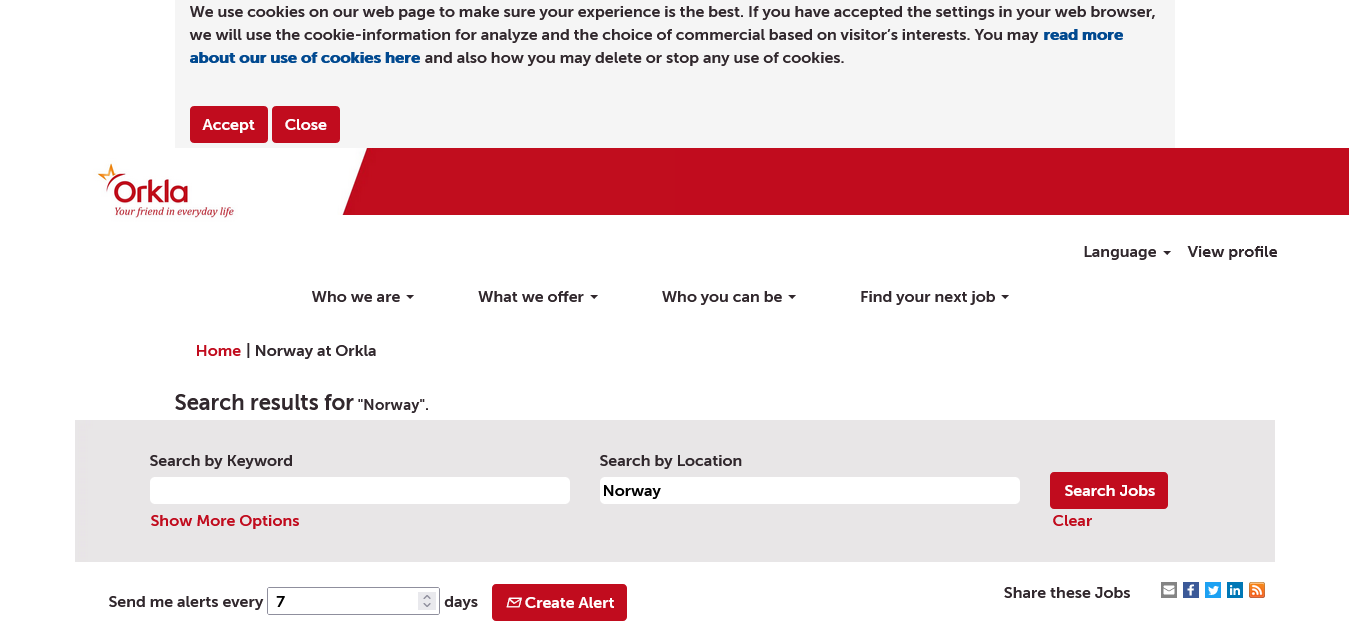Share jobs via the email icon
The image size is (1366, 643).
click(x=1169, y=590)
